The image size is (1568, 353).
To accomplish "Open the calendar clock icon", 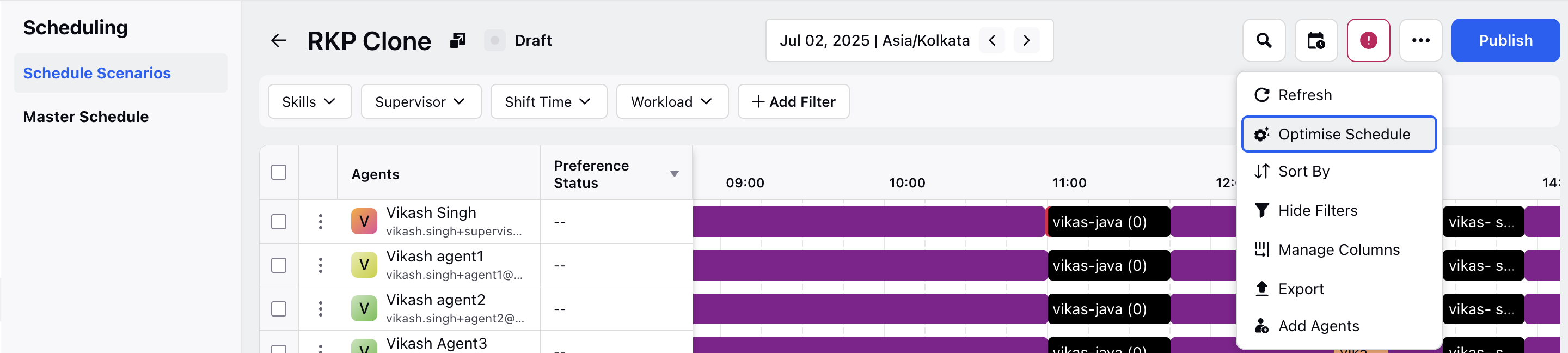I will 1316,40.
